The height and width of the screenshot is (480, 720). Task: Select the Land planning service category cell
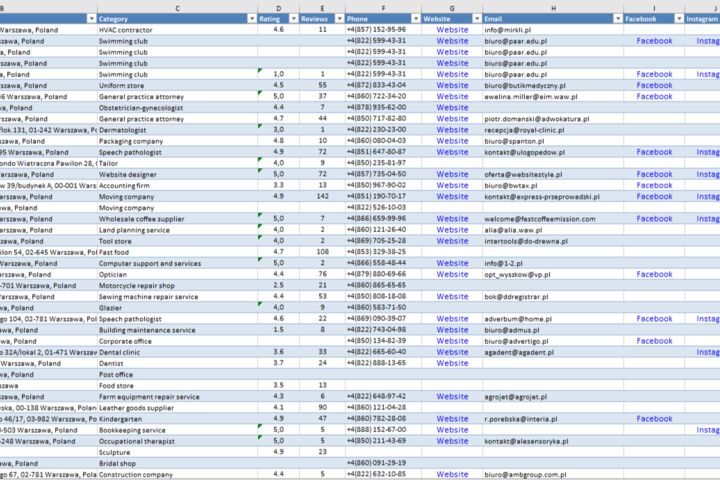[x=177, y=230]
